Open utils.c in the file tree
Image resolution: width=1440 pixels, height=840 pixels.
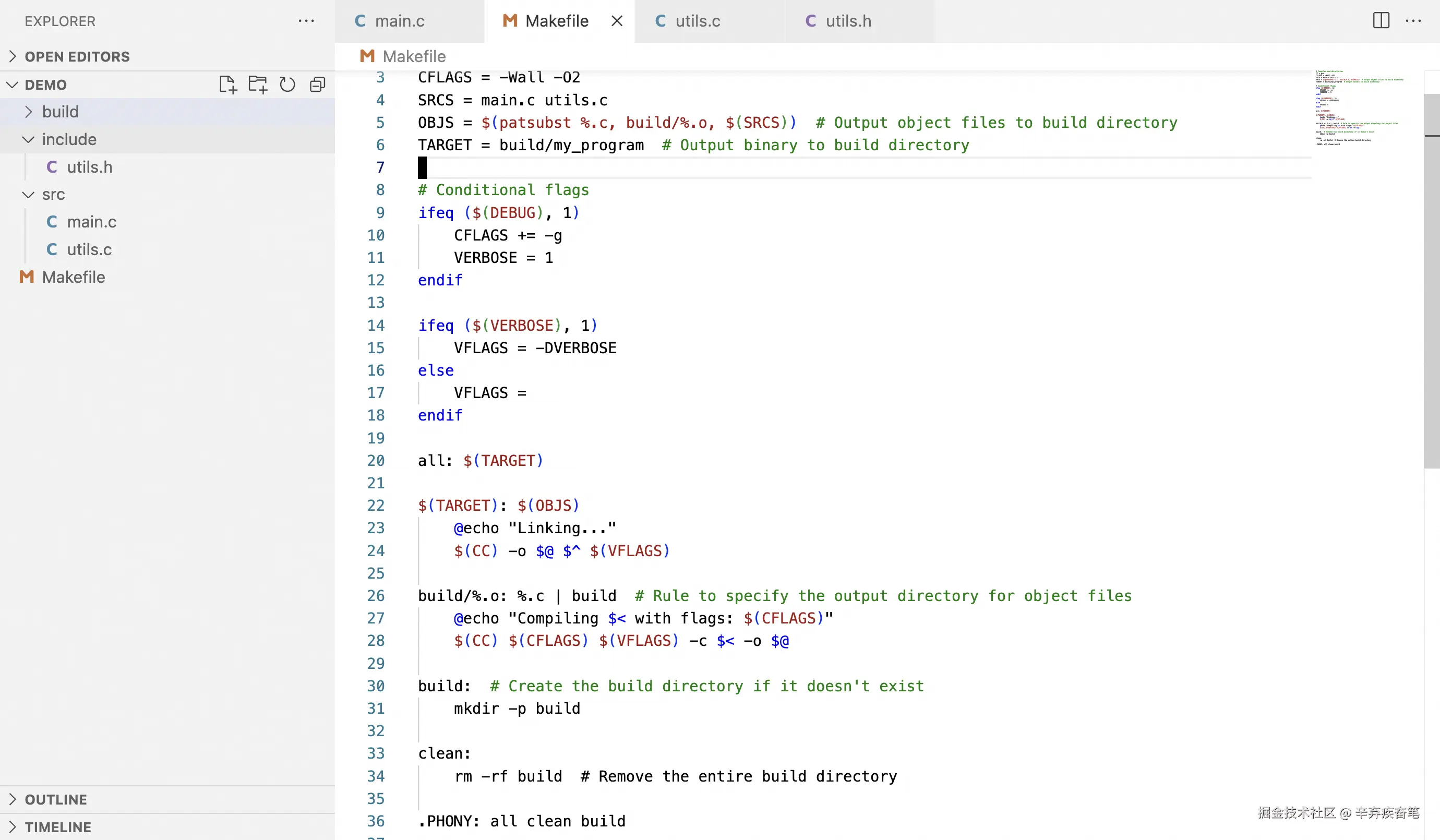pyautogui.click(x=89, y=249)
